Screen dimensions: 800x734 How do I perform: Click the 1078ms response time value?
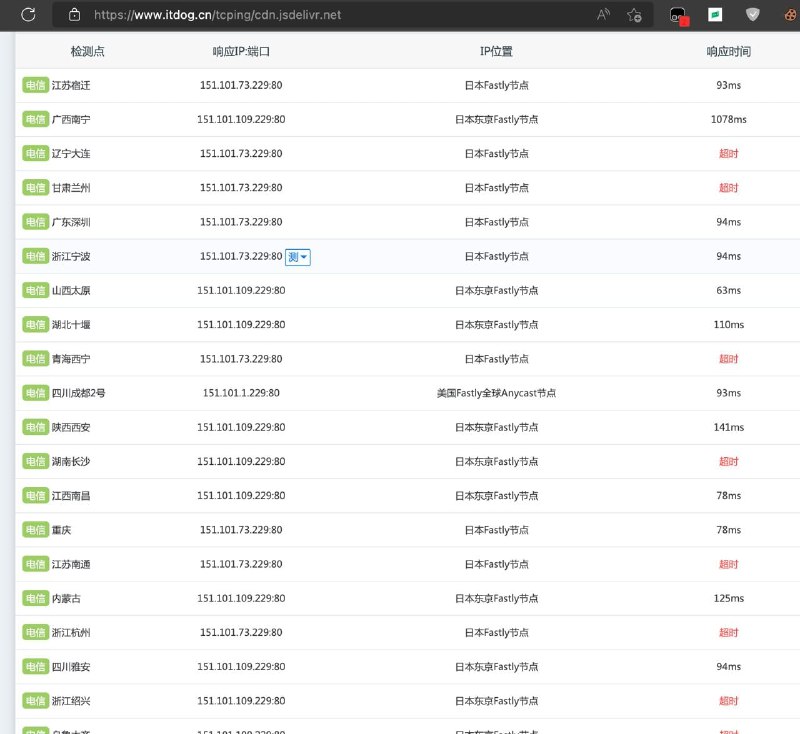(x=728, y=119)
